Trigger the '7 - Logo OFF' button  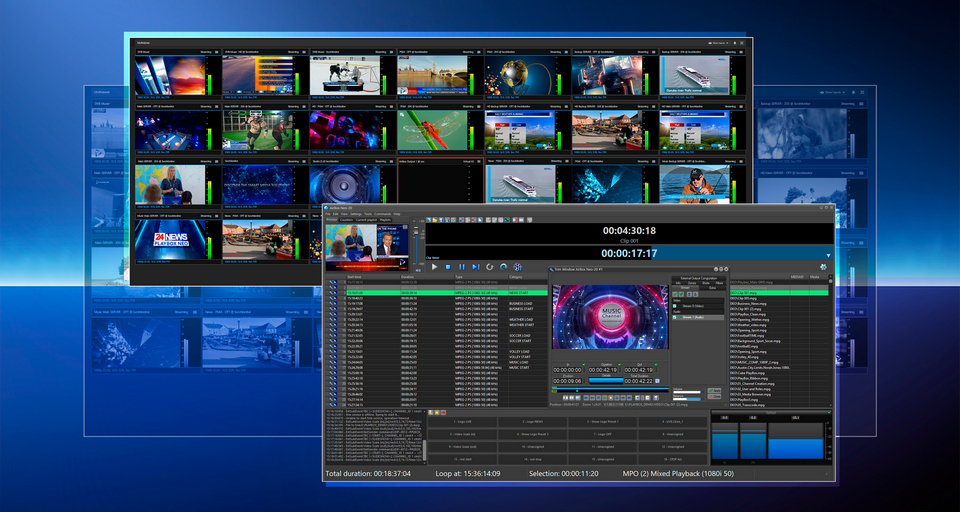(603, 434)
